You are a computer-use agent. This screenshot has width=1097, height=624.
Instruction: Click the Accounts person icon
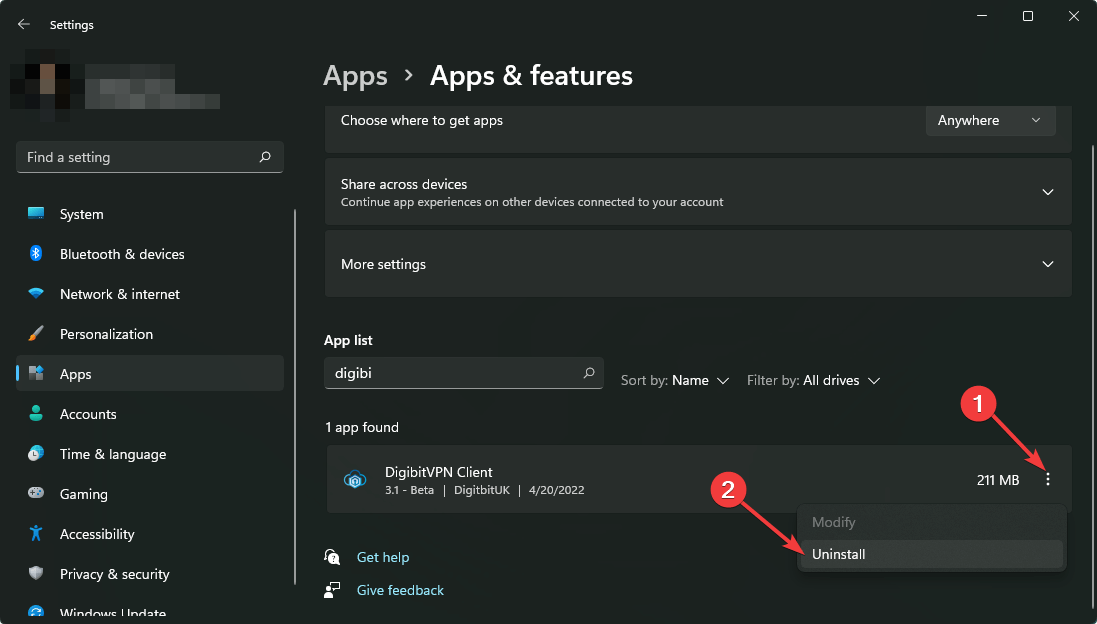[37, 414]
